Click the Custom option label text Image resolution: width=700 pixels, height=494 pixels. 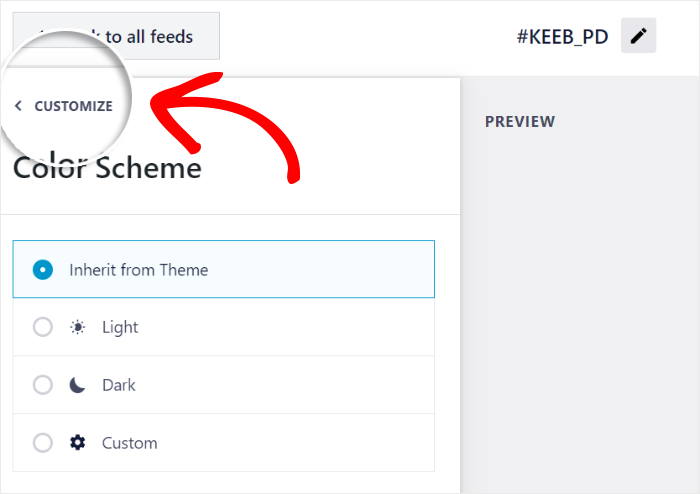(x=129, y=443)
